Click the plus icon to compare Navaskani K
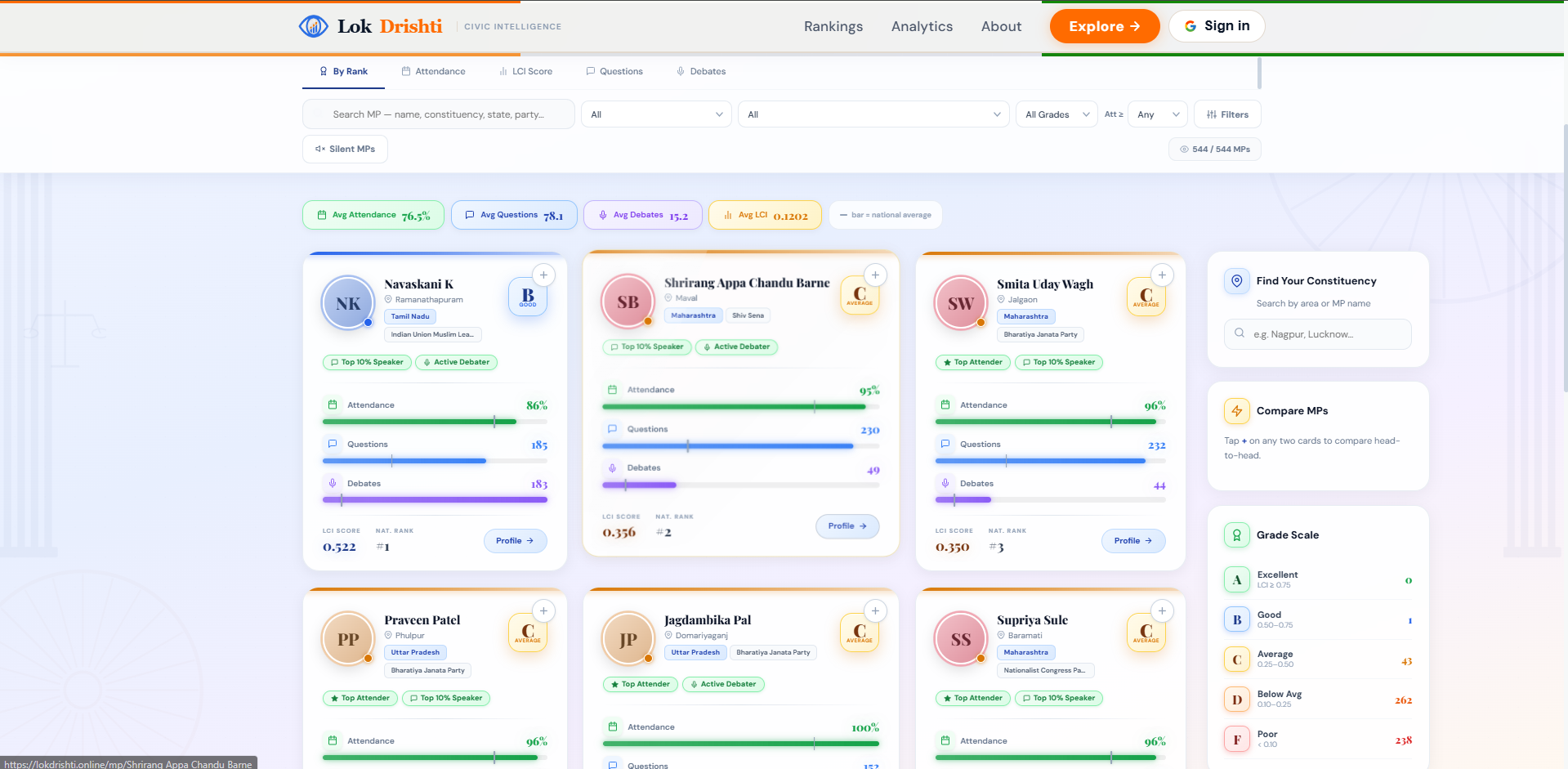This screenshot has width=1568, height=769. coord(543,275)
